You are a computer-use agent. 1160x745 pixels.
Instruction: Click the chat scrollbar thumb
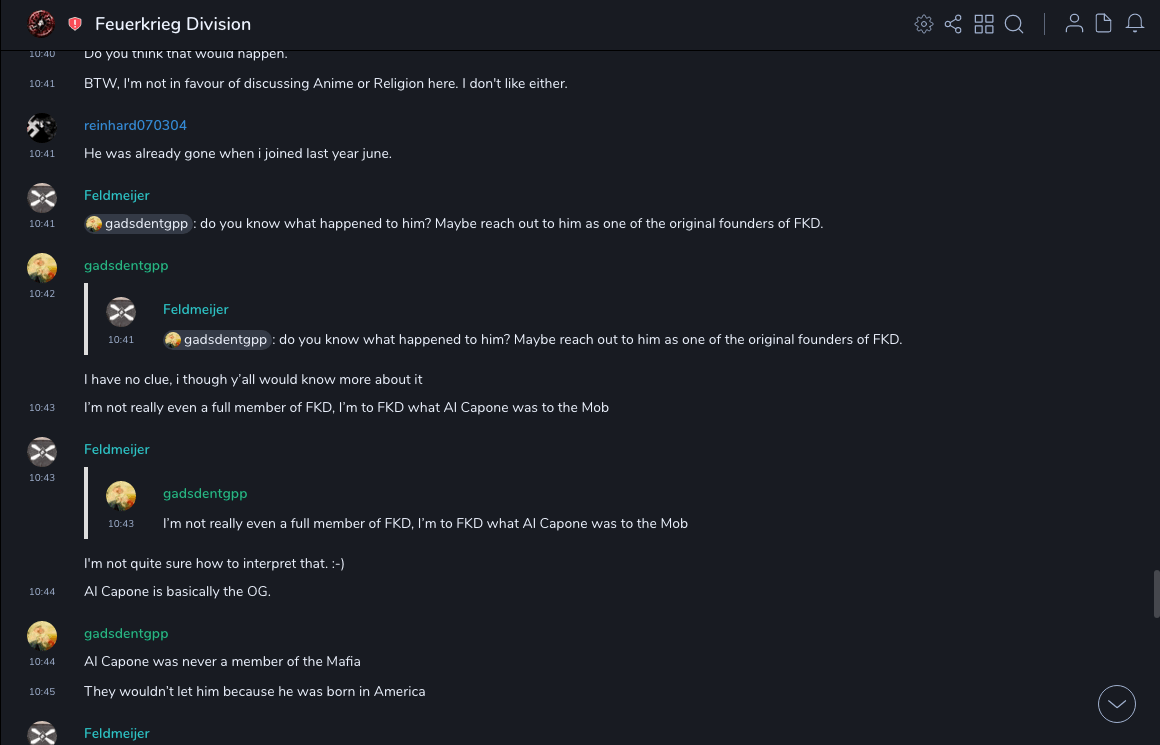coord(1157,594)
